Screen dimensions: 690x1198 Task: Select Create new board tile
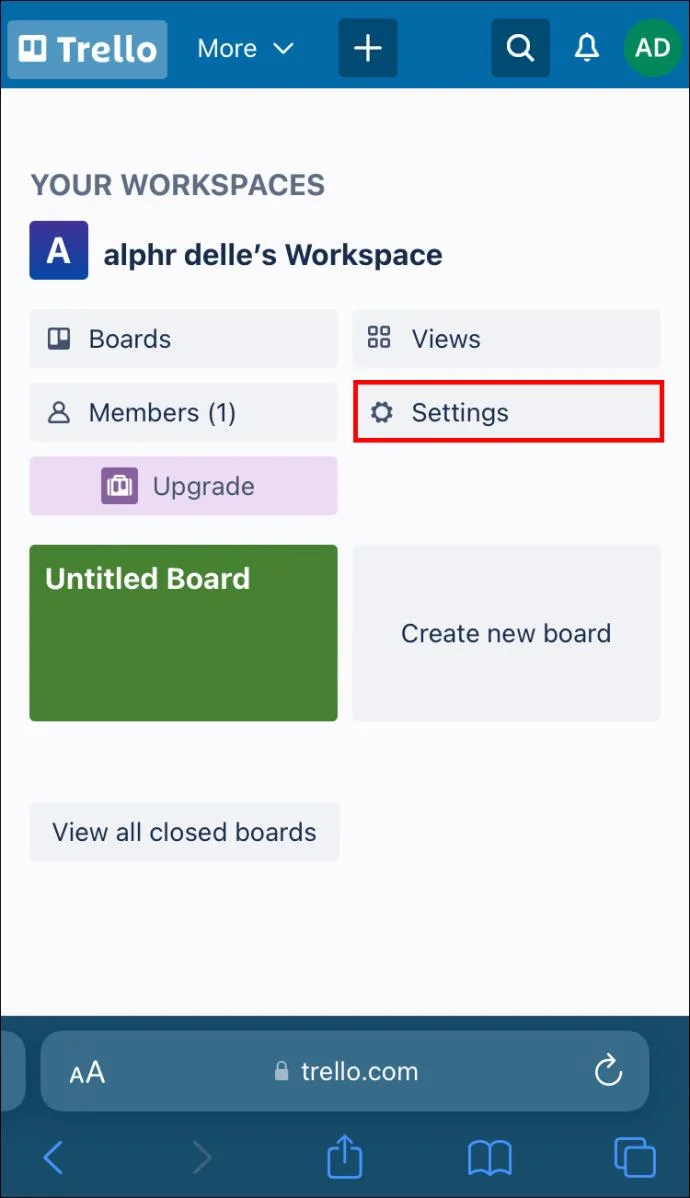pos(506,633)
